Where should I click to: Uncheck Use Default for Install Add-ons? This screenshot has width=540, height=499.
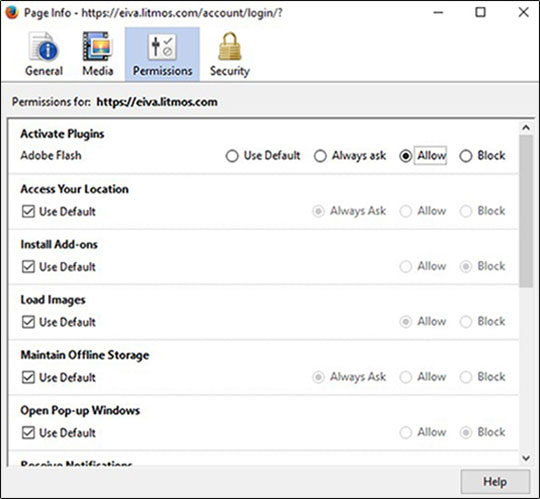pyautogui.click(x=28, y=267)
